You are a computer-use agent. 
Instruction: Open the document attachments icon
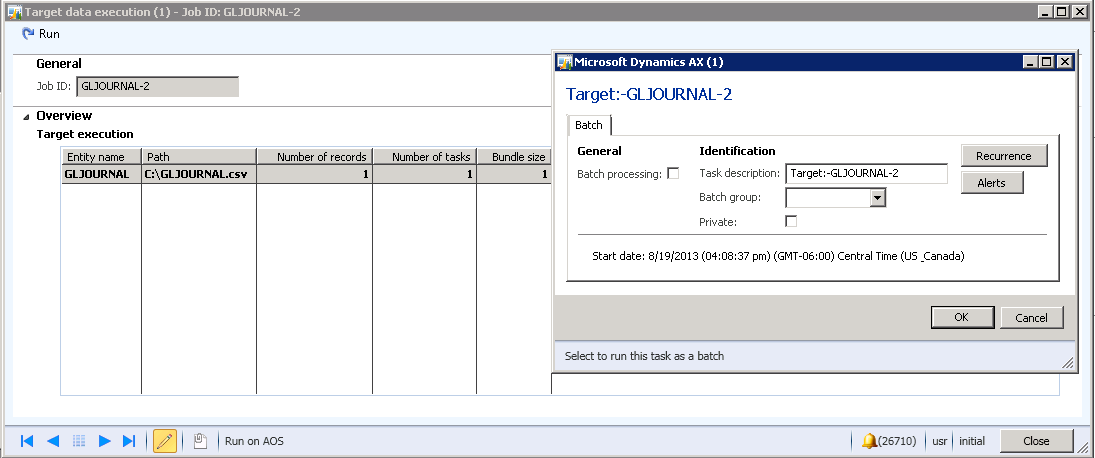tap(200, 441)
